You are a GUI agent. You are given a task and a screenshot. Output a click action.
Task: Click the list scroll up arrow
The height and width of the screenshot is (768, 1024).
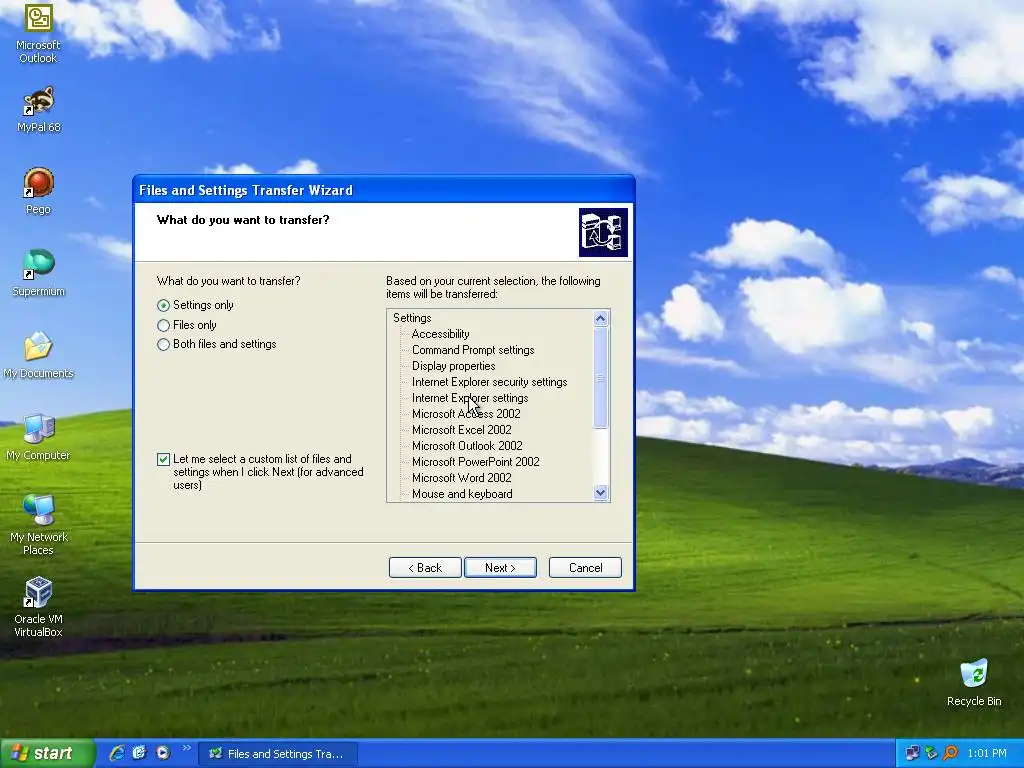[x=601, y=319]
